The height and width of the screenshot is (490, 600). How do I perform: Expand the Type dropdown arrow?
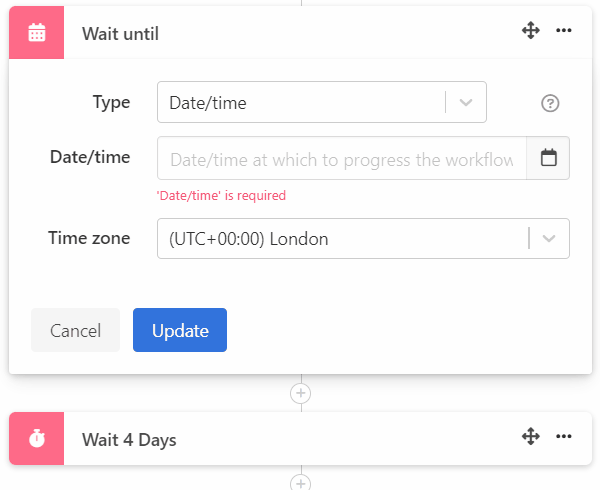tap(466, 102)
